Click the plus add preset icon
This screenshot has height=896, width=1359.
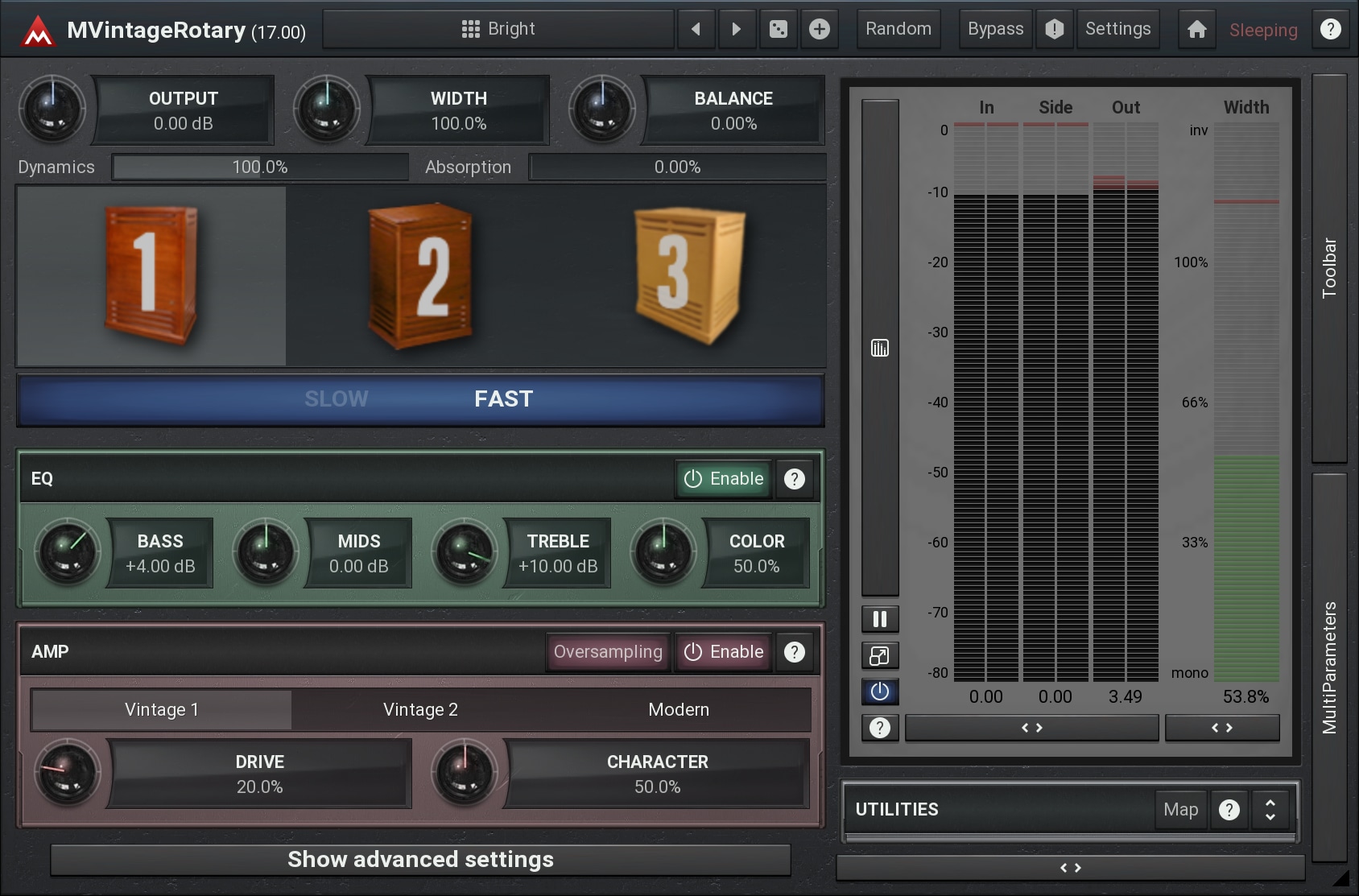(820, 29)
